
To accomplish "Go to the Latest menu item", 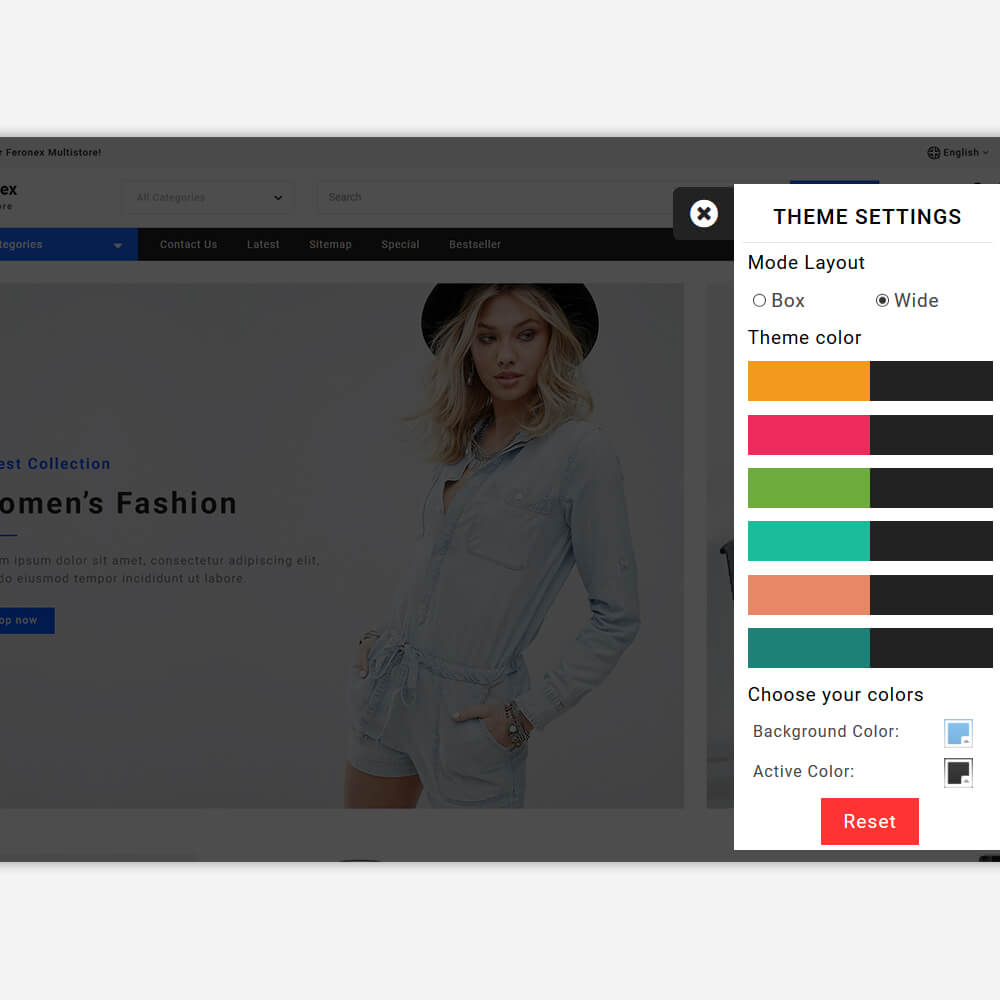I will (x=263, y=245).
